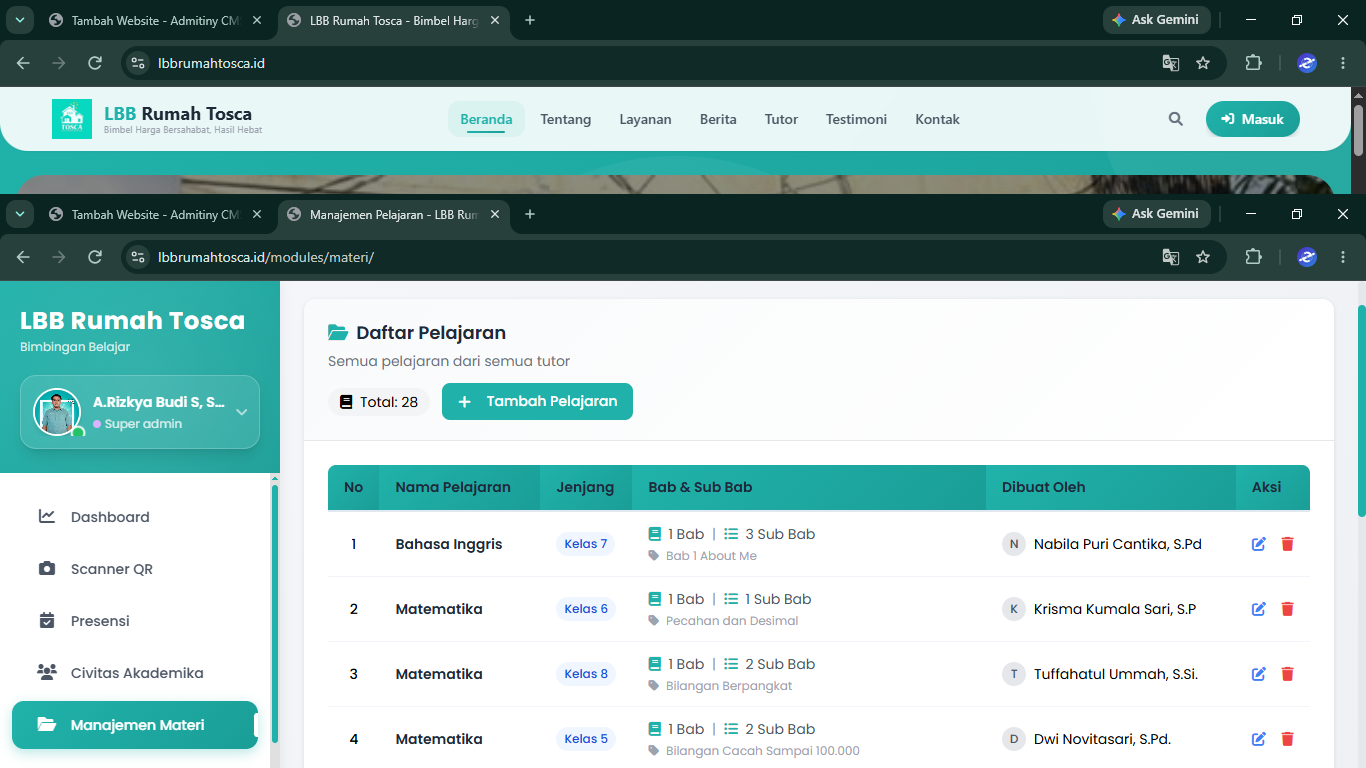This screenshot has height=768, width=1366.
Task: Expand the A.Rizkya Budi S profile dropdown
Action: (241, 412)
